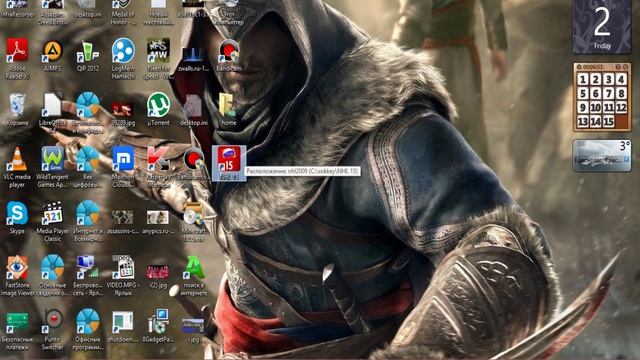Click puzzle tile number 1
Viewport: 640px width, 360px height.
tap(583, 80)
